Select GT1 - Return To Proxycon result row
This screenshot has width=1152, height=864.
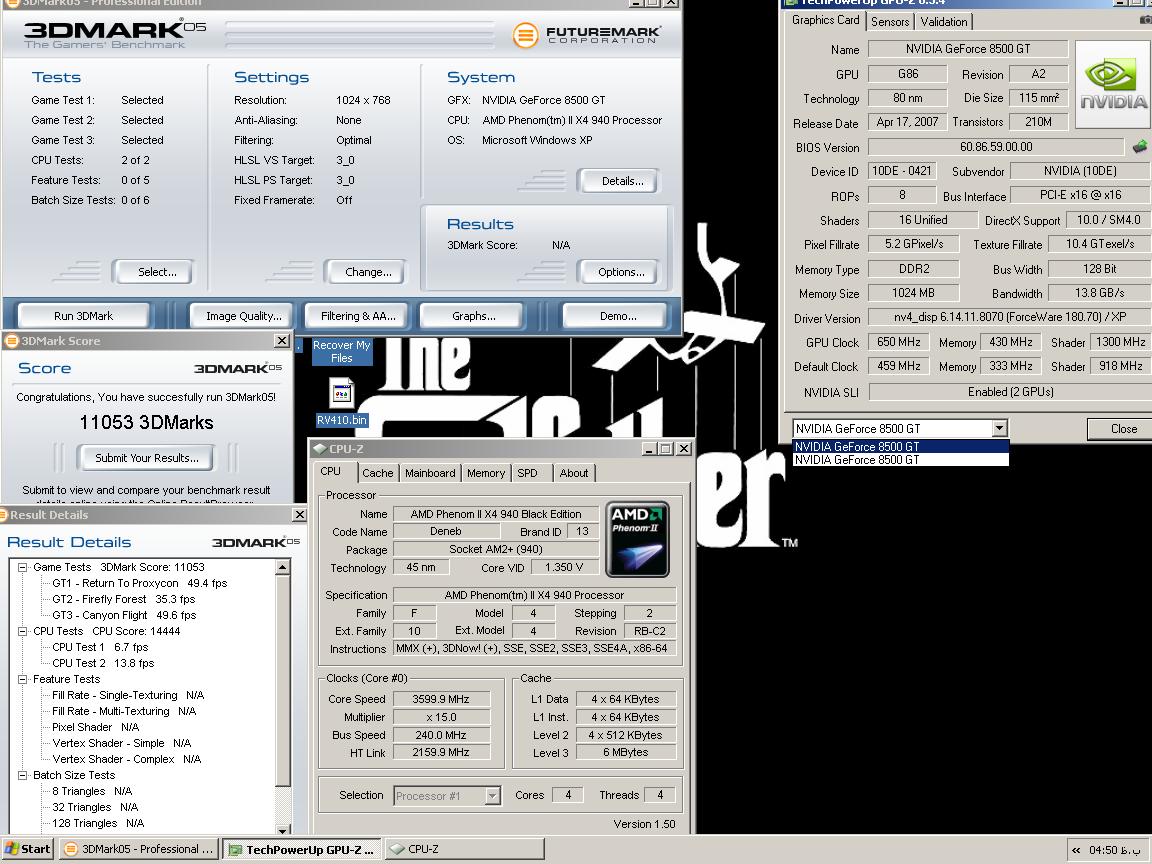pos(139,583)
